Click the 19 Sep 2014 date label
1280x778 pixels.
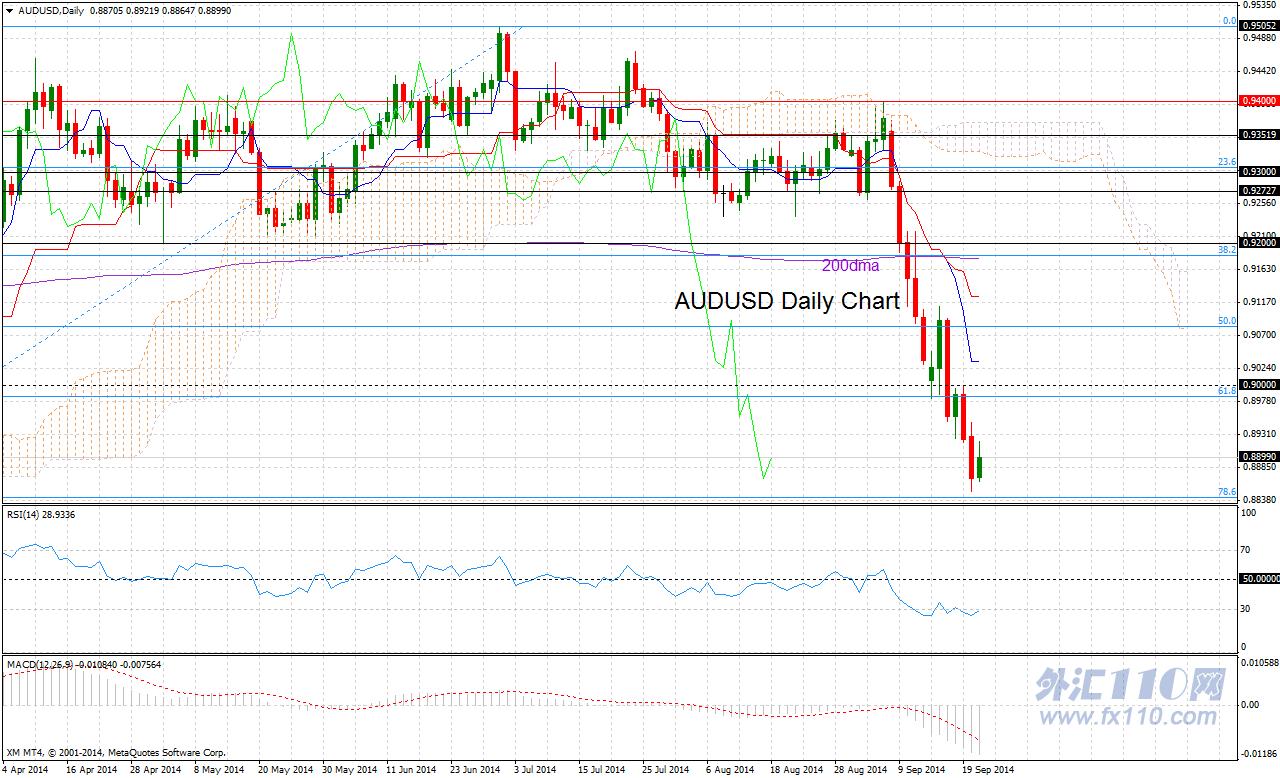click(x=988, y=770)
